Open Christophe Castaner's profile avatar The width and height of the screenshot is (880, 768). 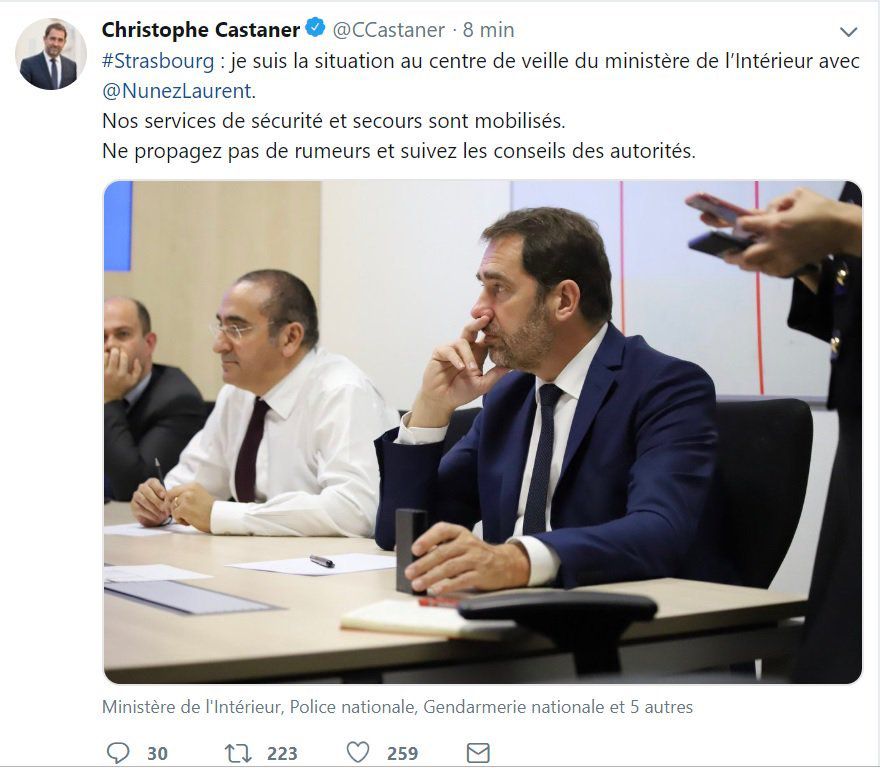click(51, 54)
